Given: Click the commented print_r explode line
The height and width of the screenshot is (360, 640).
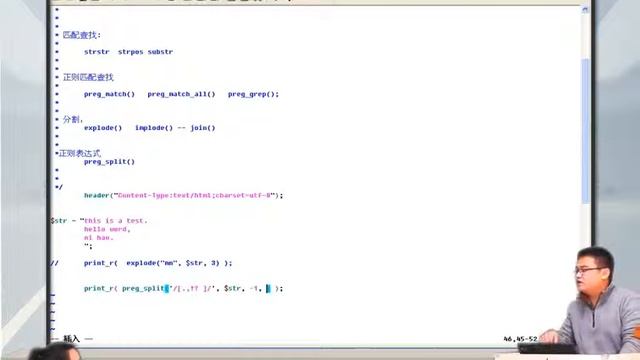Looking at the screenshot, I should point(141,263).
